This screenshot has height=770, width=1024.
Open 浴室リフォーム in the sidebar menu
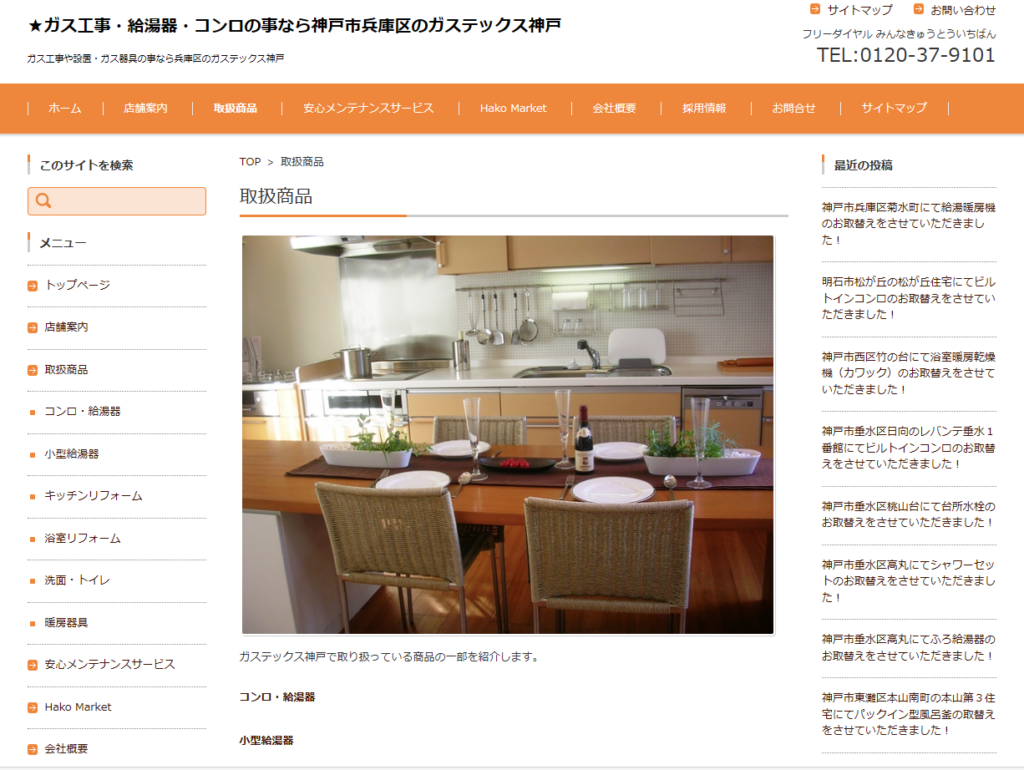click(82, 539)
